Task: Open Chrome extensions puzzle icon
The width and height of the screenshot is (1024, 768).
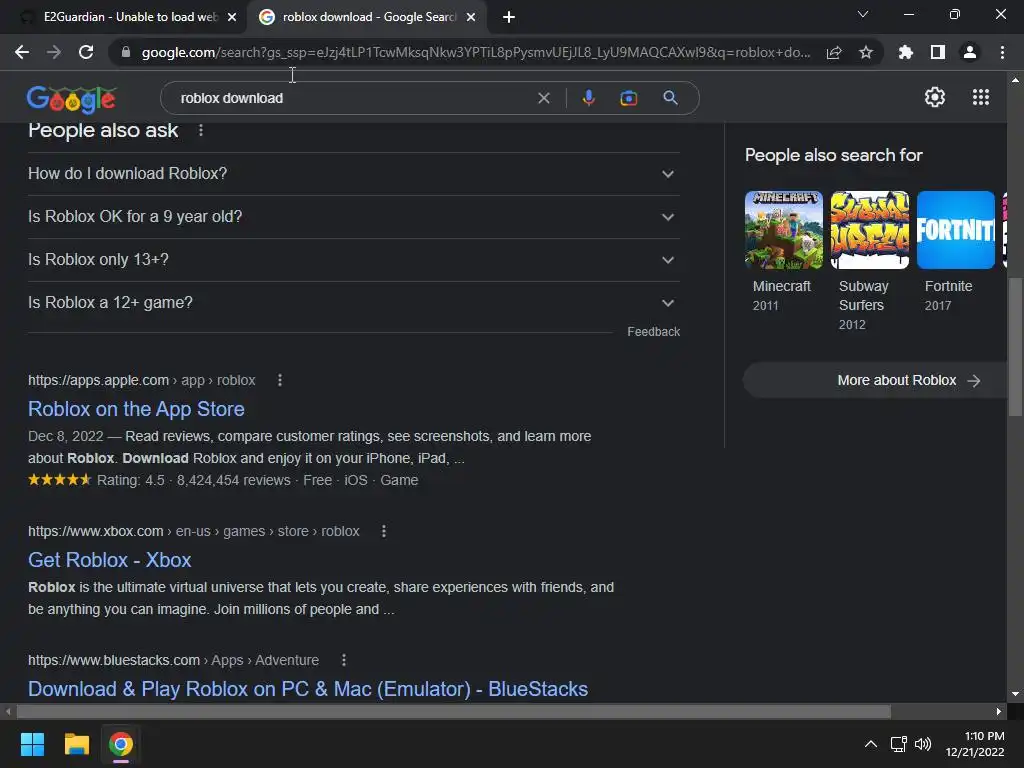Action: point(906,52)
